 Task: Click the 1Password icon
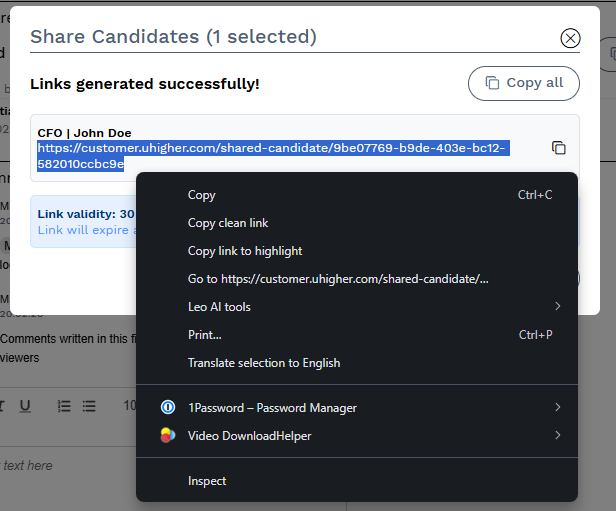[x=168, y=407]
